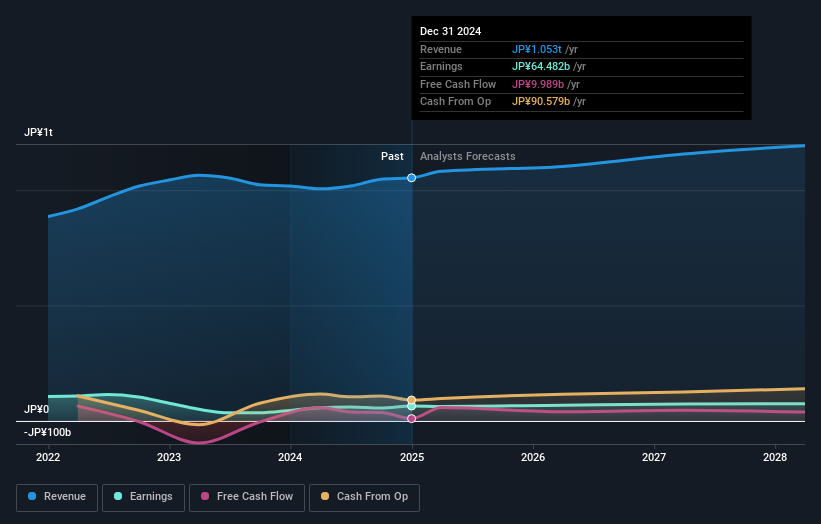Select the 2026 x-axis label
The width and height of the screenshot is (821, 524).
click(x=533, y=458)
